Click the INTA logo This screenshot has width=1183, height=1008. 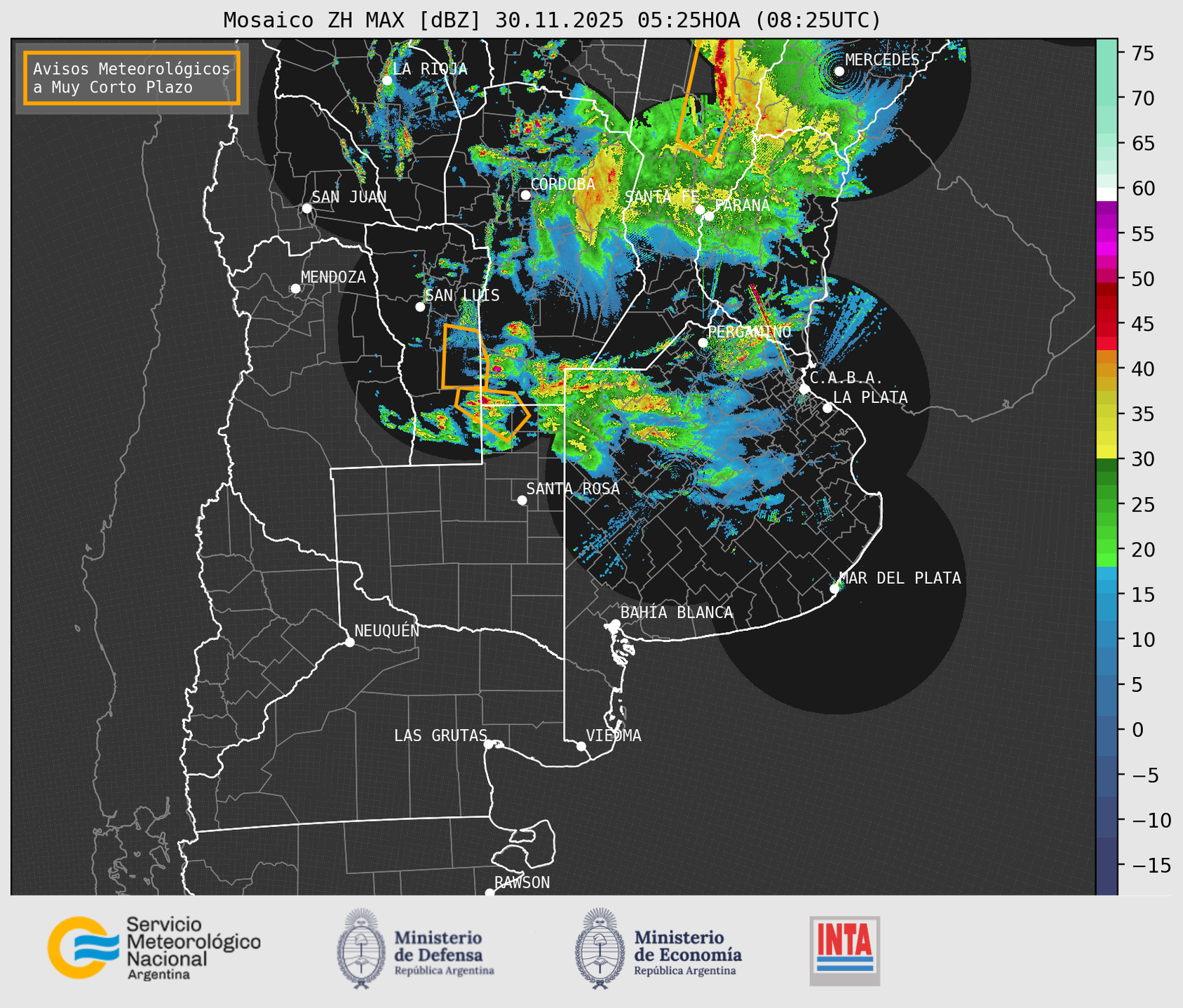tap(845, 951)
